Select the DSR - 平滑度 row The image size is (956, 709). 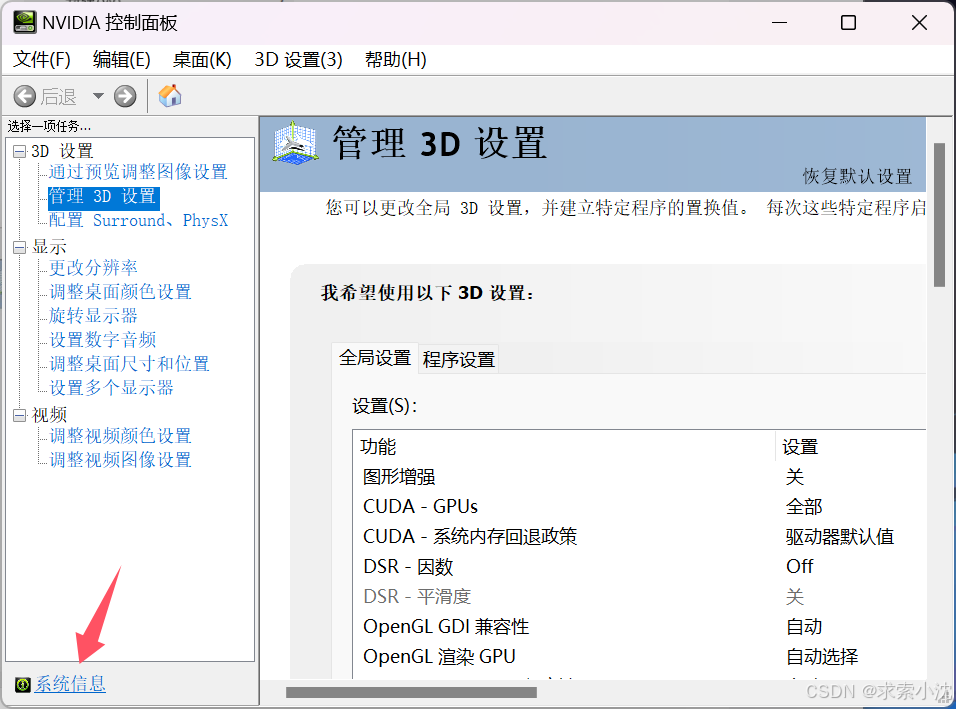[639, 596]
